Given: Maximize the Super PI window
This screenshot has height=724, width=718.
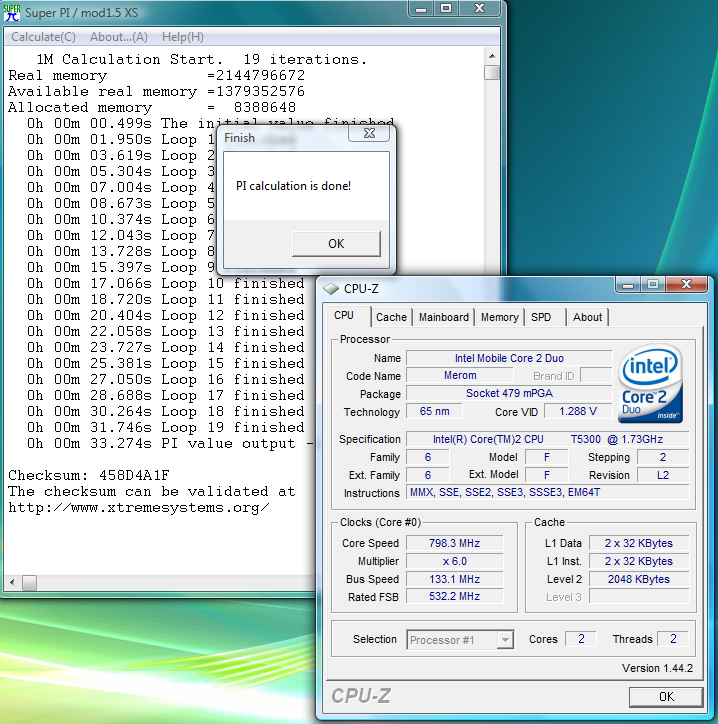Looking at the screenshot, I should (446, 9).
